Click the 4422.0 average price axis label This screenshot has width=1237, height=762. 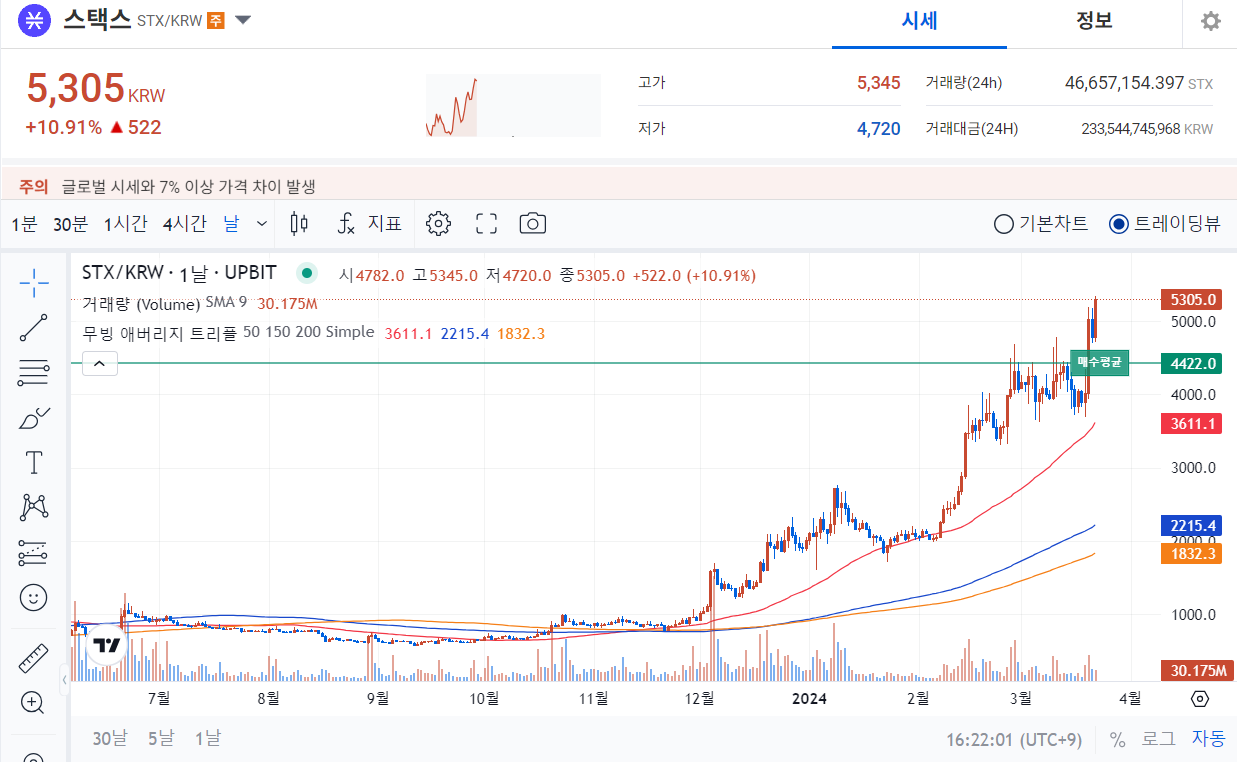[1191, 363]
